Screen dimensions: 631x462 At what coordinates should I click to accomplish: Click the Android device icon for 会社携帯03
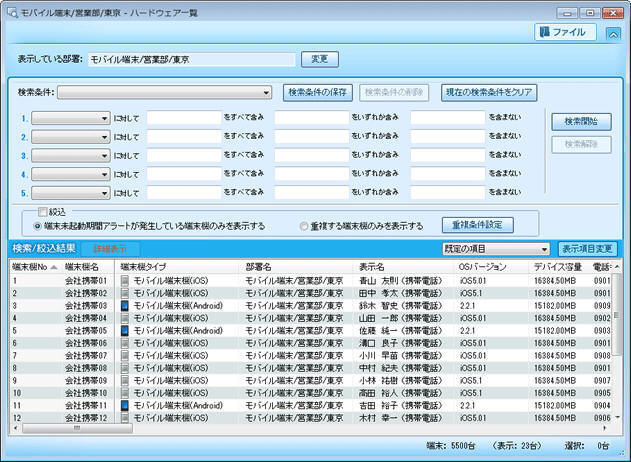[125, 306]
